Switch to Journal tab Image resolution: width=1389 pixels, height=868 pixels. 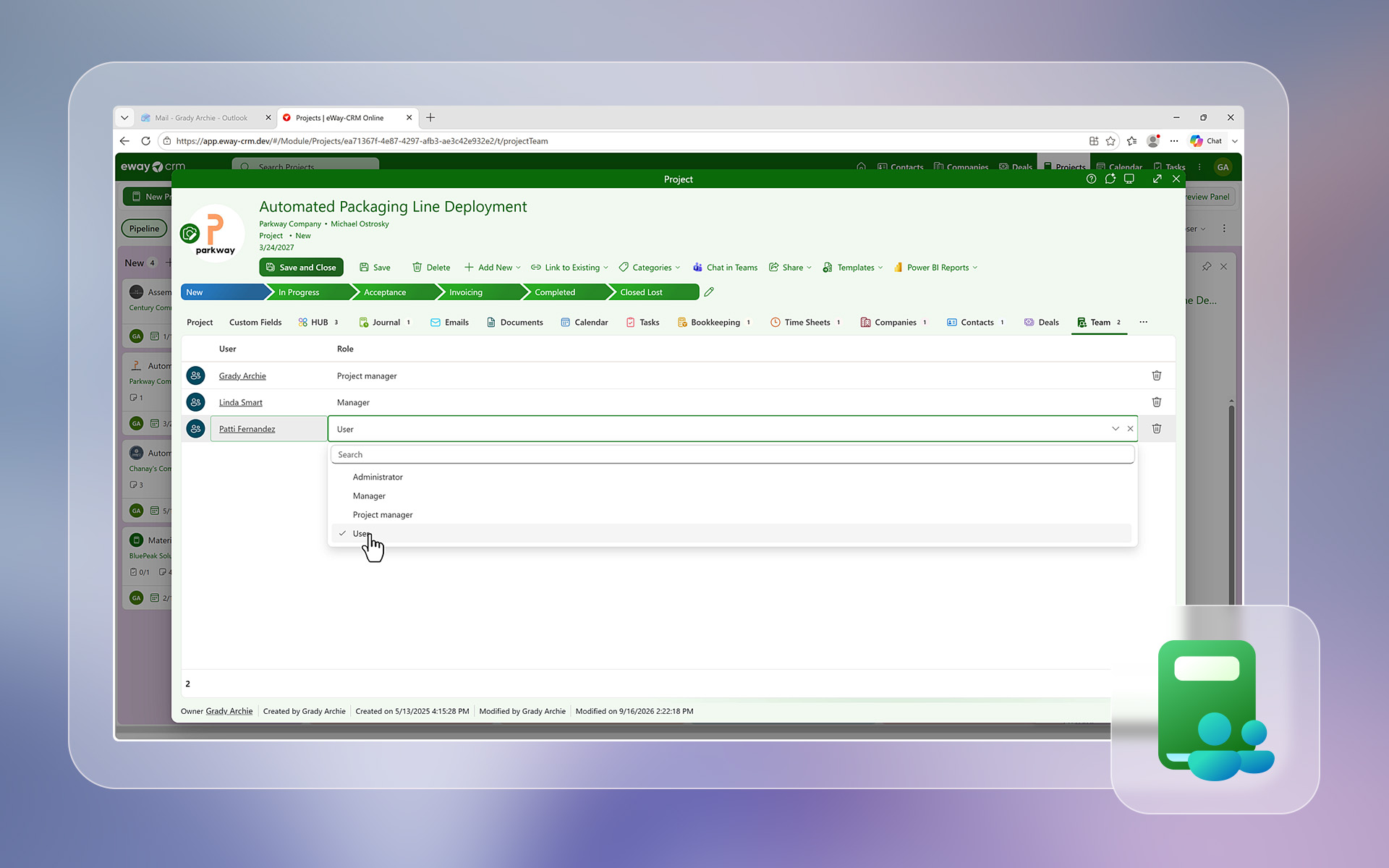(x=385, y=323)
